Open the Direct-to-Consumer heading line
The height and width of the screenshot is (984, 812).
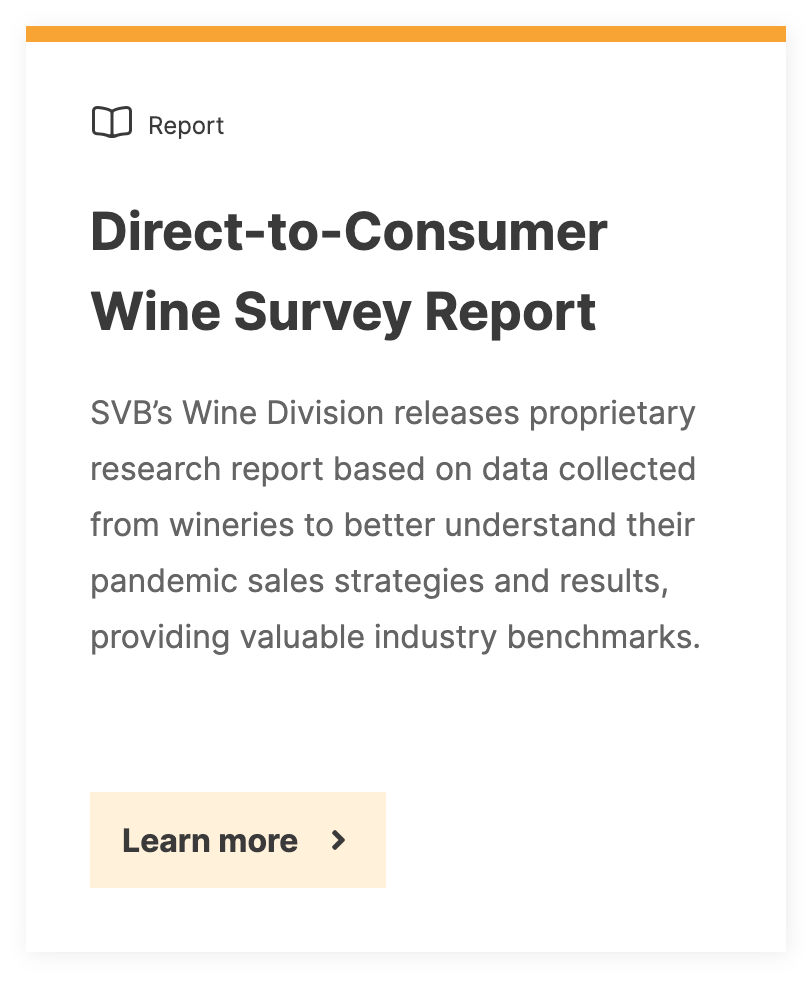coord(349,232)
